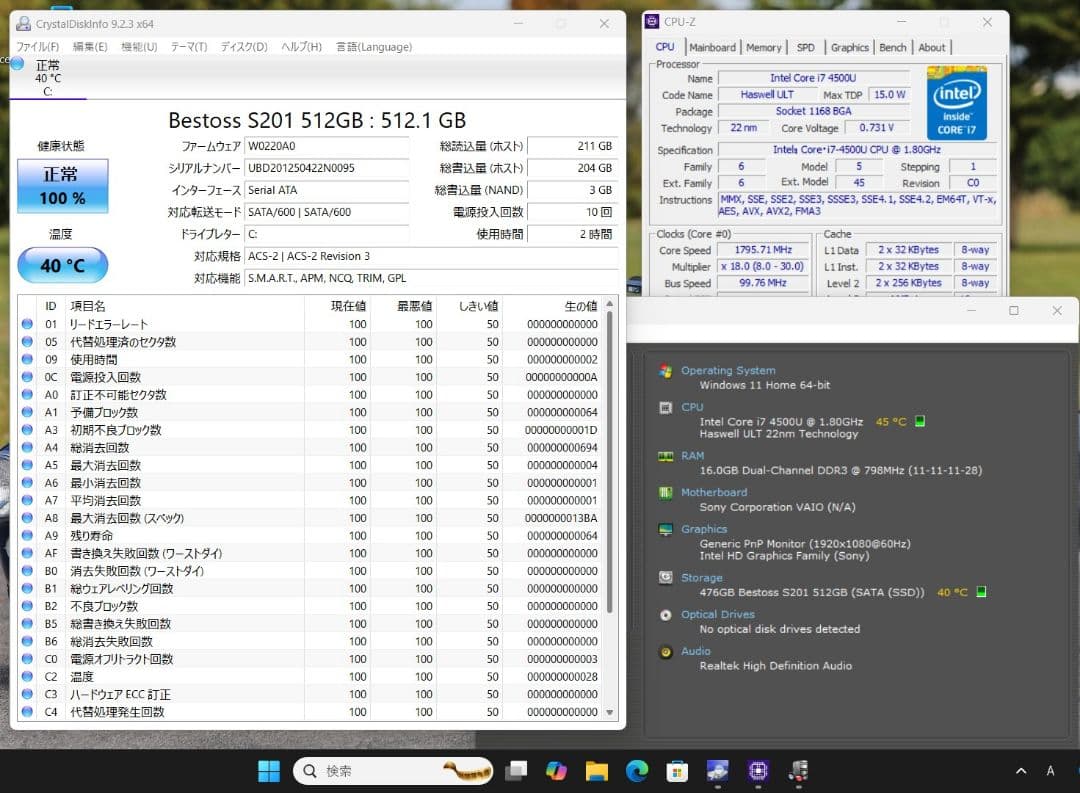Open the Bench tab in CPU-Z
The width and height of the screenshot is (1080, 793).
pos(893,47)
